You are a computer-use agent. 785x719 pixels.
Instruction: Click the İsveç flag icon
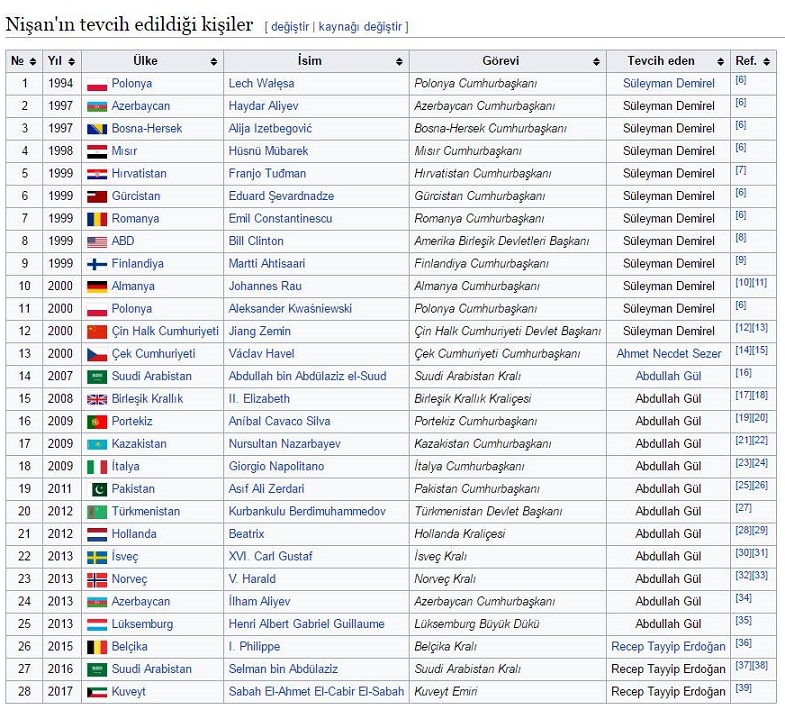(x=97, y=557)
